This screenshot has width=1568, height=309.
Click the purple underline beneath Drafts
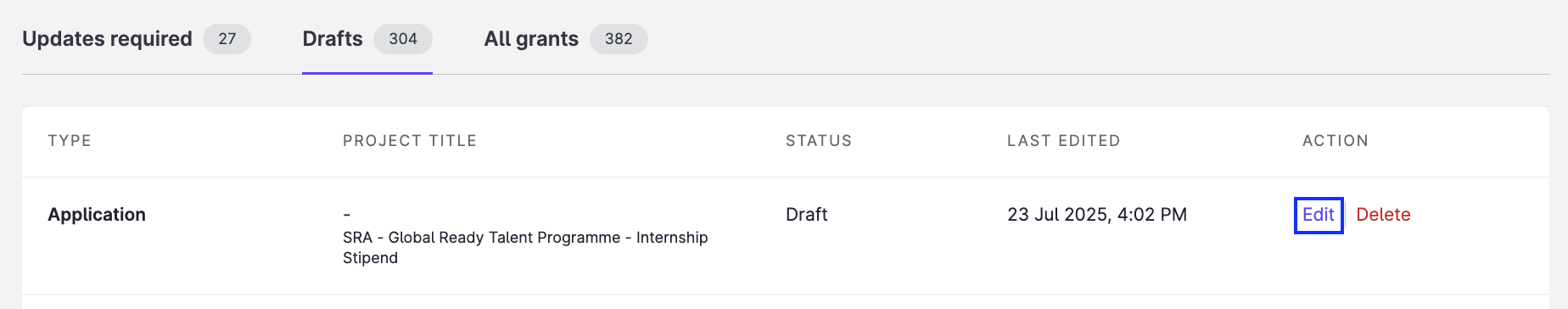tap(367, 73)
